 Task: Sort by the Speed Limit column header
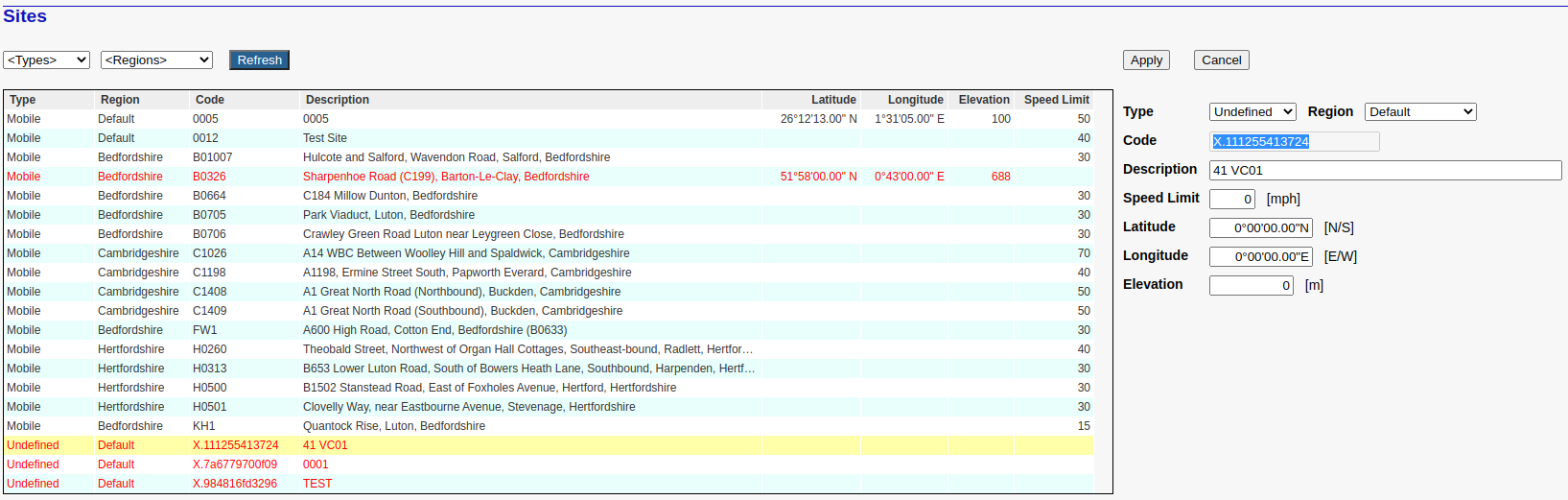point(1056,100)
